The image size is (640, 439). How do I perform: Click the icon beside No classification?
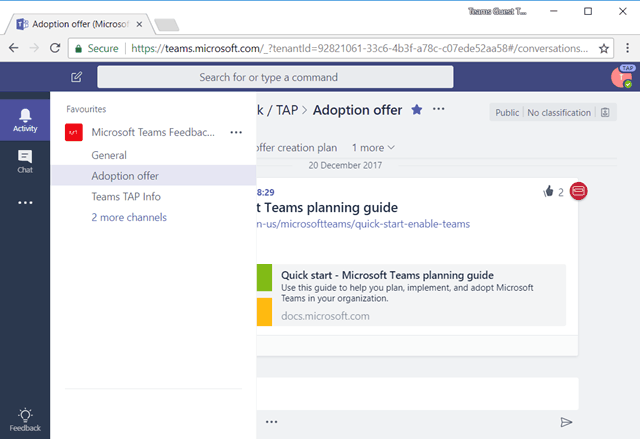click(x=605, y=113)
